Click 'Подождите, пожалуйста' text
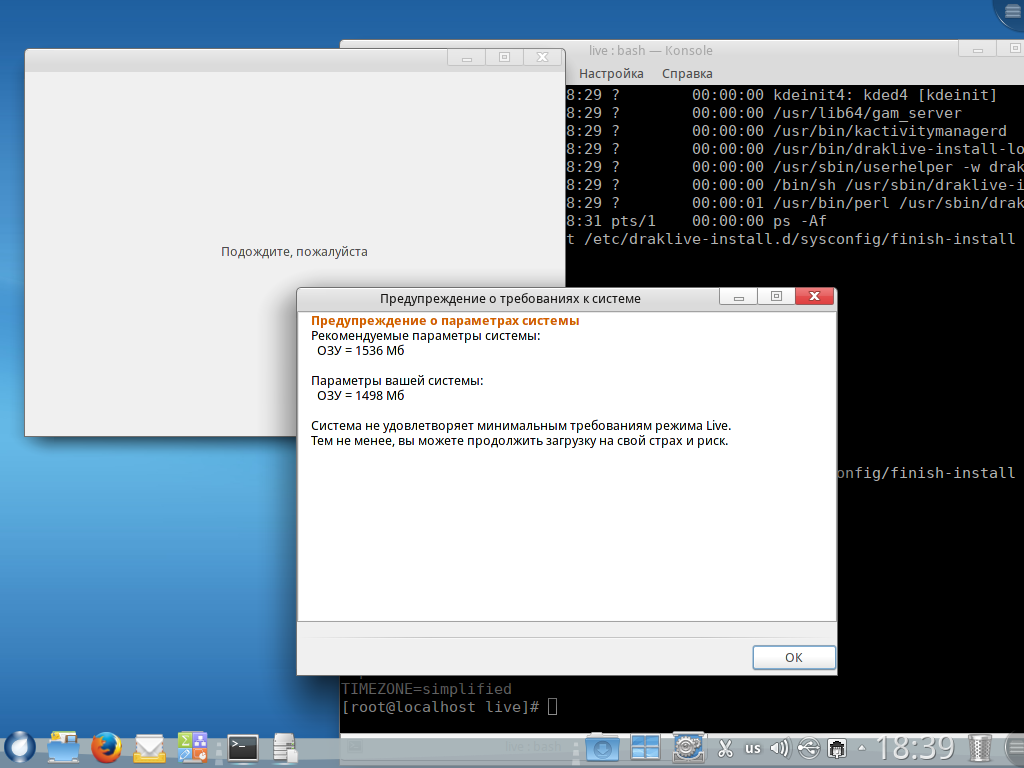The width and height of the screenshot is (1024, 768). click(294, 251)
